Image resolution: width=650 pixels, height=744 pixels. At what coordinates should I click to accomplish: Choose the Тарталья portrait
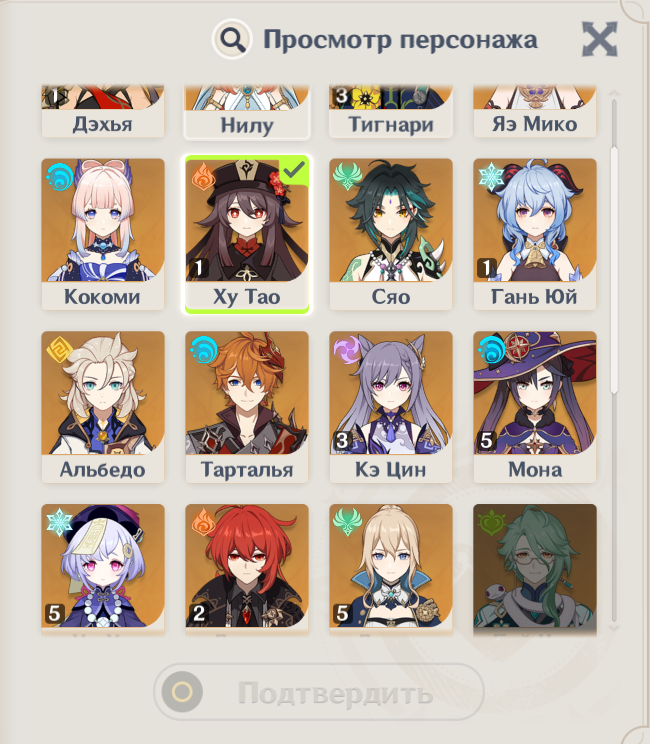coord(247,407)
